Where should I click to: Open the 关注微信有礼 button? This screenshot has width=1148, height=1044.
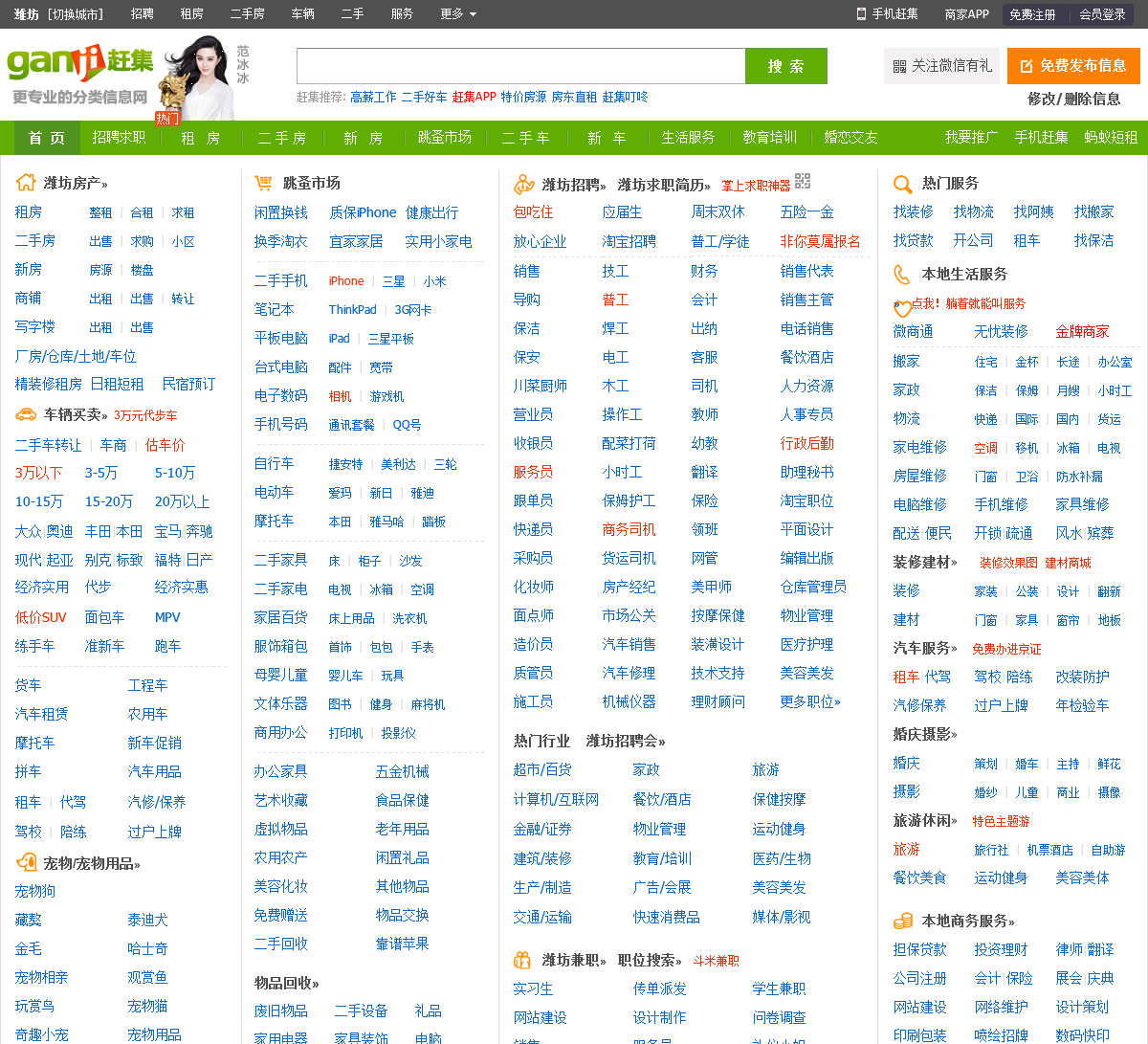(941, 66)
